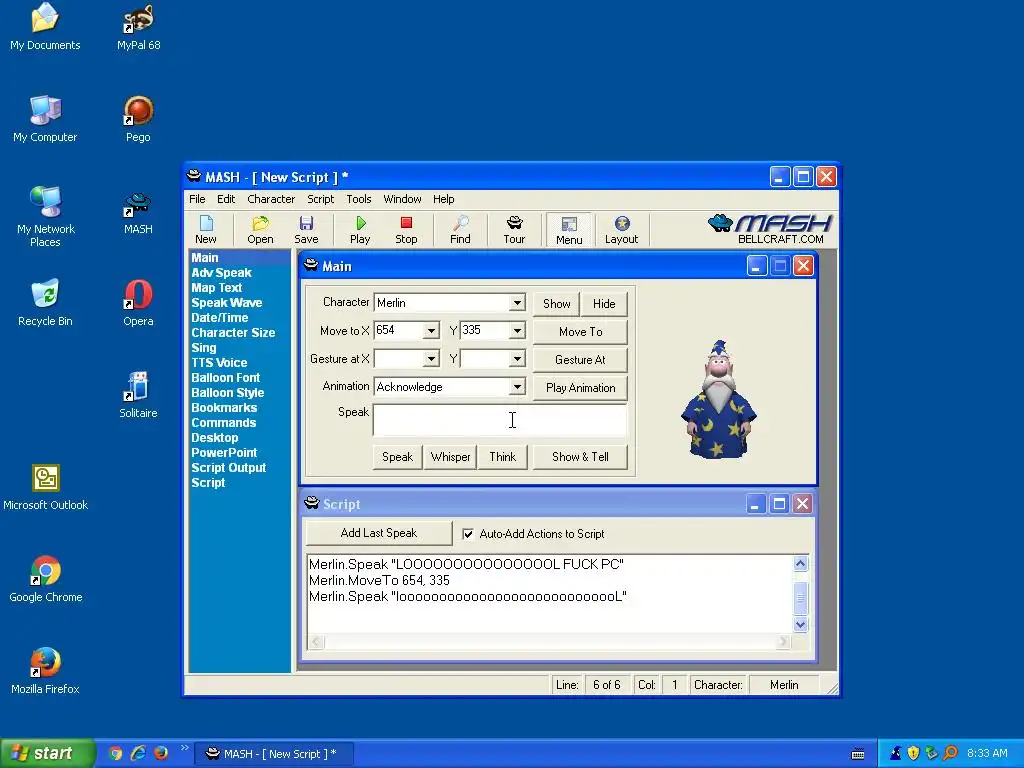Select the Microsoft Outlook desktop icon
Screen dimensions: 1024x768
click(46, 488)
